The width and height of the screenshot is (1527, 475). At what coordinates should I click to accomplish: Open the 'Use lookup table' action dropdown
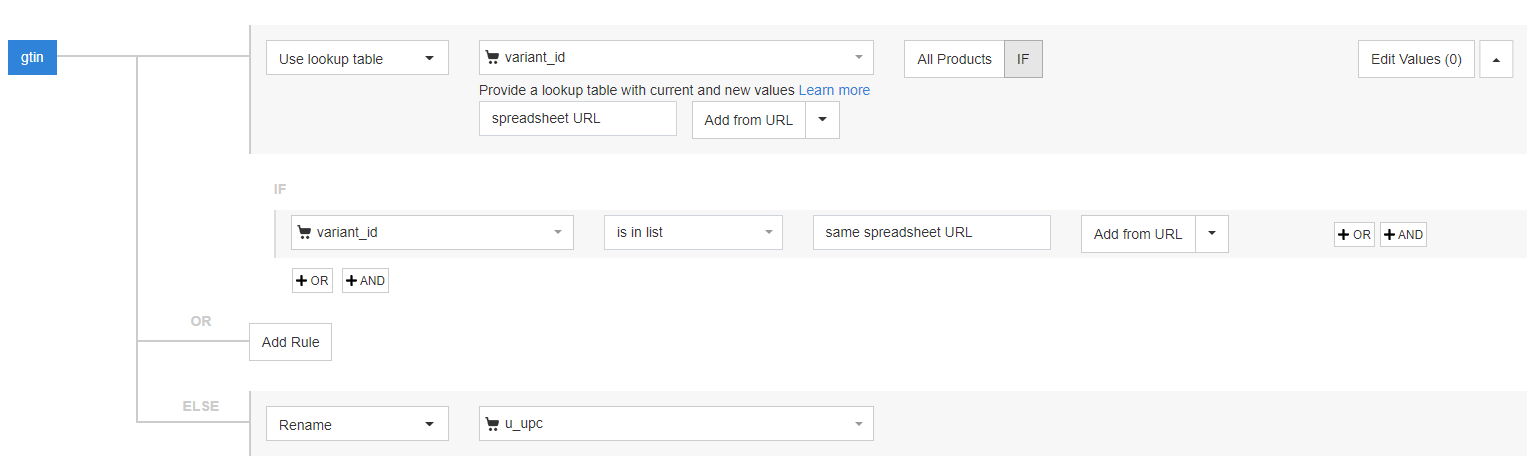357,59
